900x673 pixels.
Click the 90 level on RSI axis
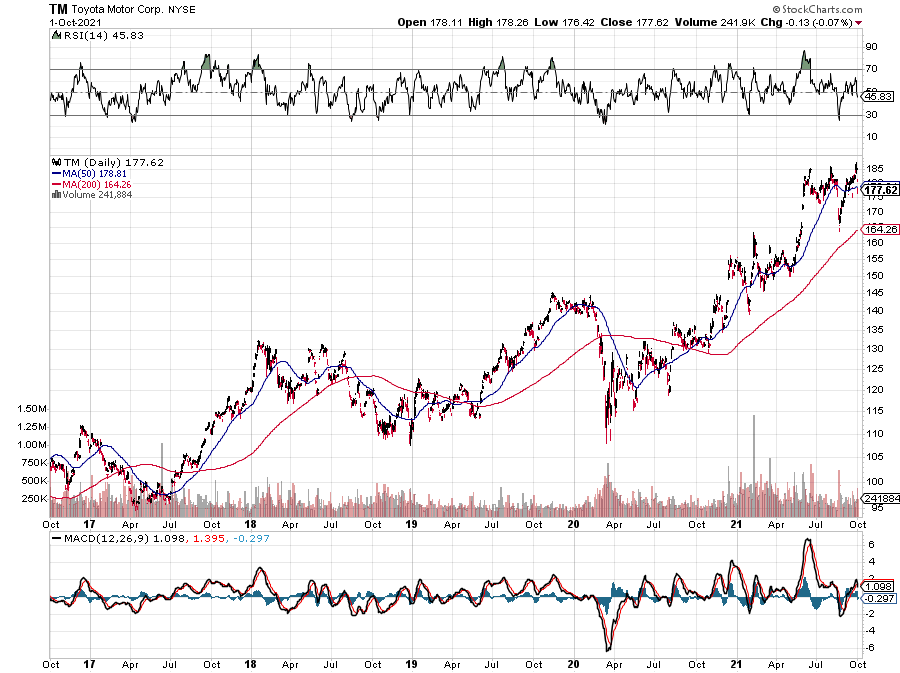point(871,46)
